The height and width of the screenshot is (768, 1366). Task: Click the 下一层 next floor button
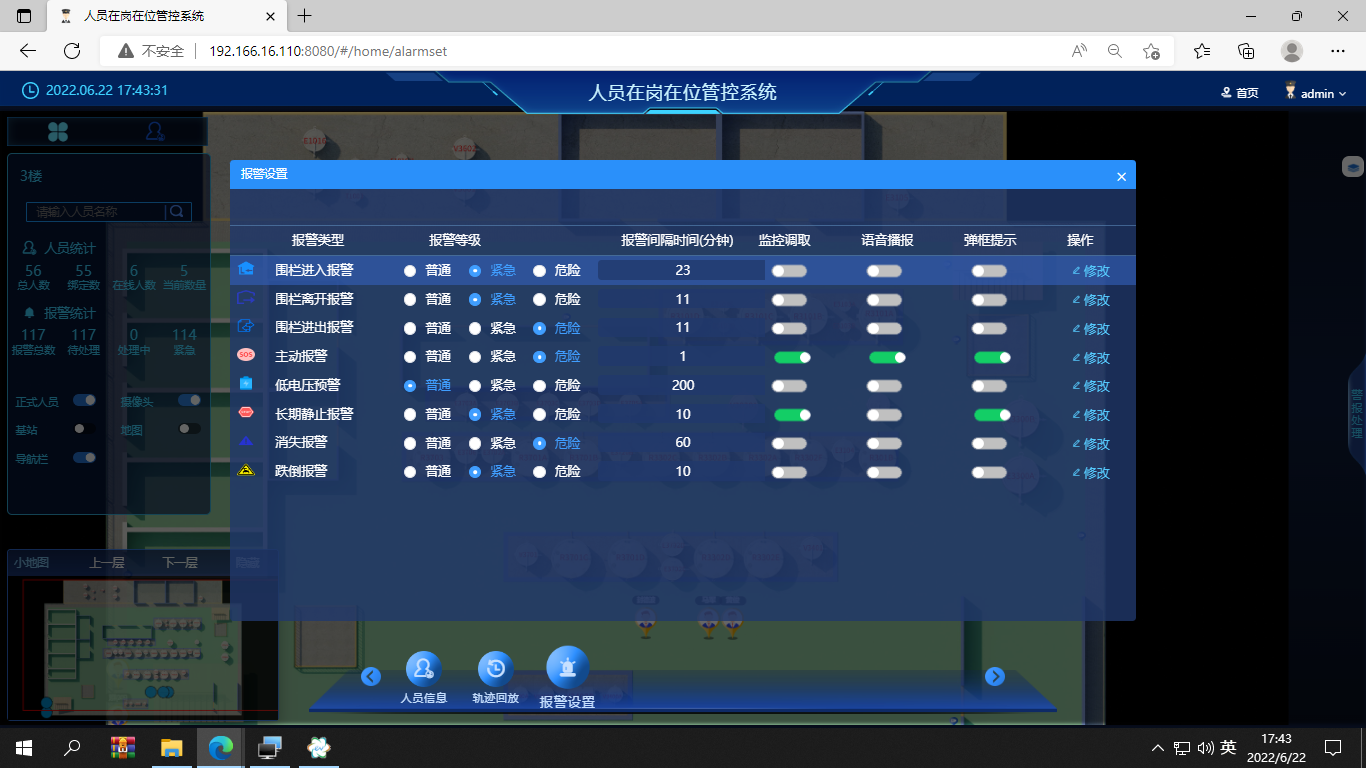180,563
